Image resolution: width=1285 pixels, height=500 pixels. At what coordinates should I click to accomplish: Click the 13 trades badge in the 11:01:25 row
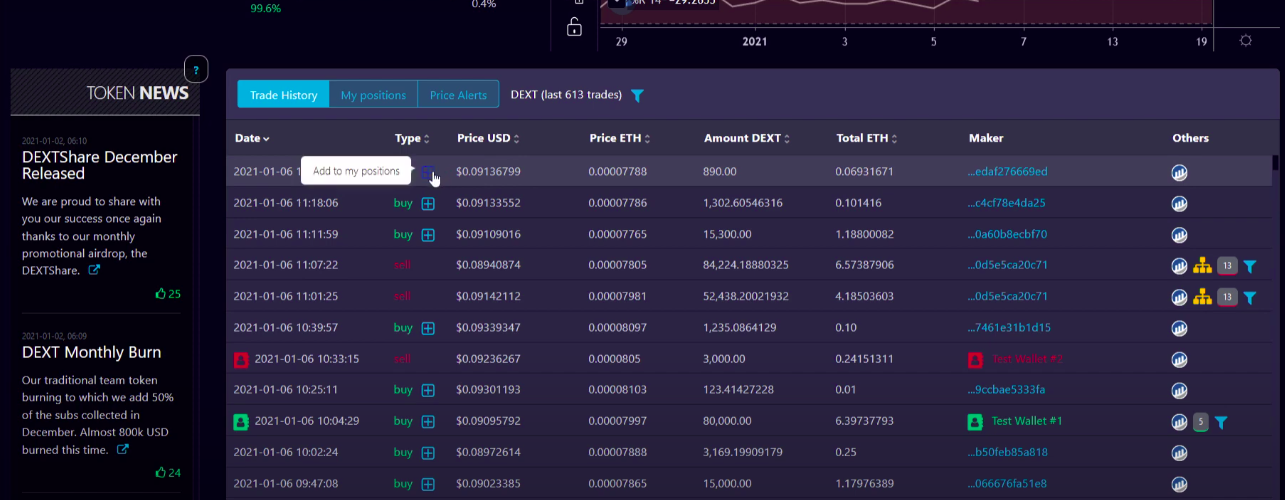click(1227, 297)
